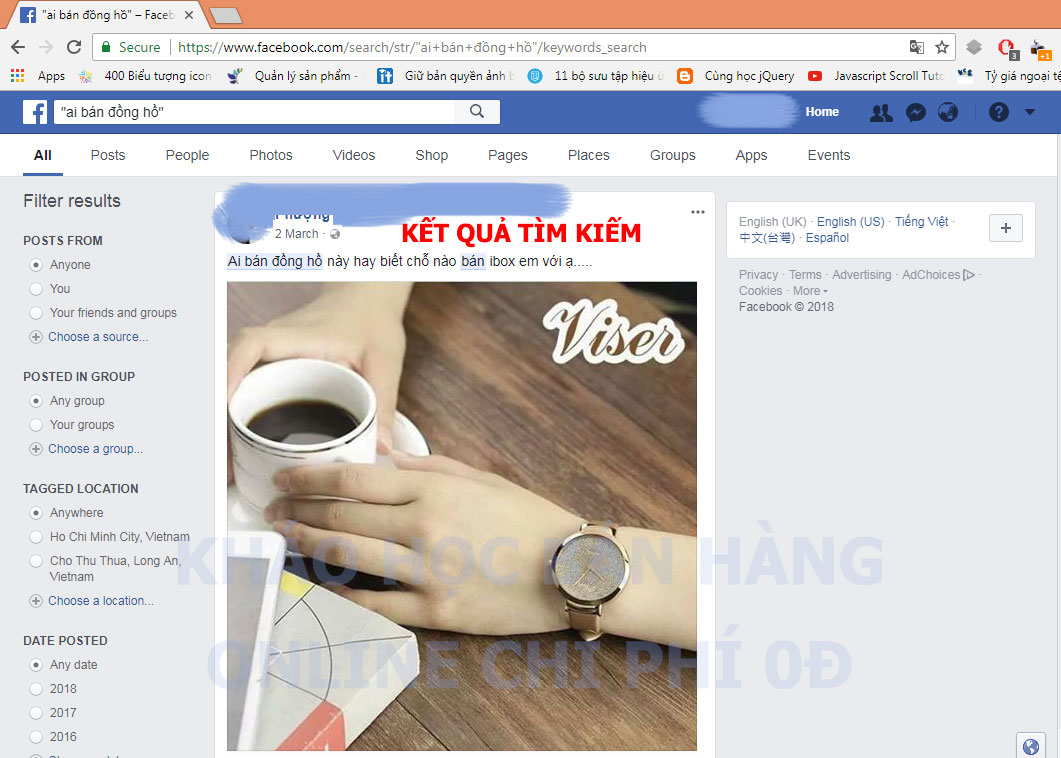Switch to the Pages tab
Screen dimensions: 1061x758
(507, 155)
